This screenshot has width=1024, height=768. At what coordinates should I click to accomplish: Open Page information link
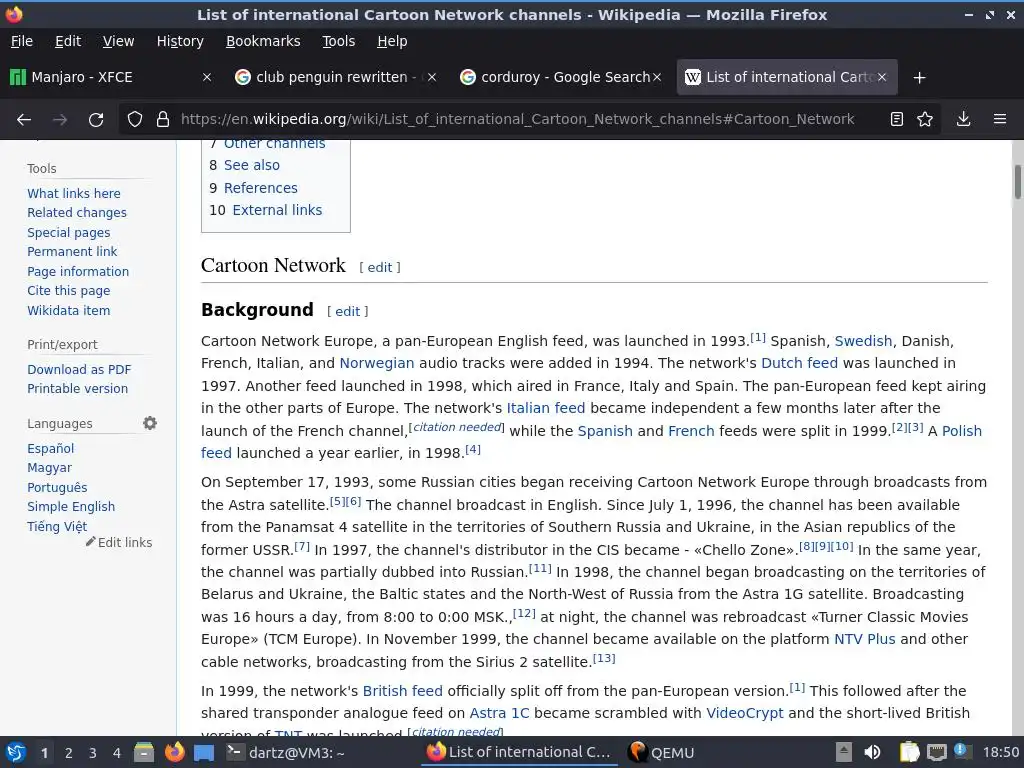pyautogui.click(x=78, y=271)
